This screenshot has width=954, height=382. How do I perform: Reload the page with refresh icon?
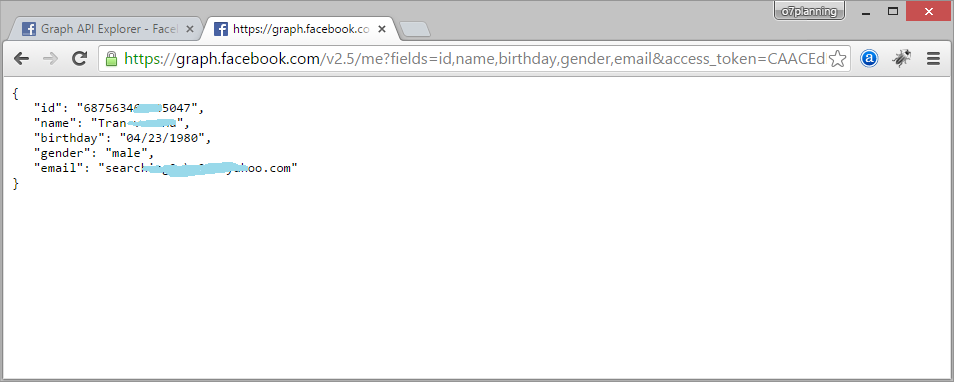point(79,58)
